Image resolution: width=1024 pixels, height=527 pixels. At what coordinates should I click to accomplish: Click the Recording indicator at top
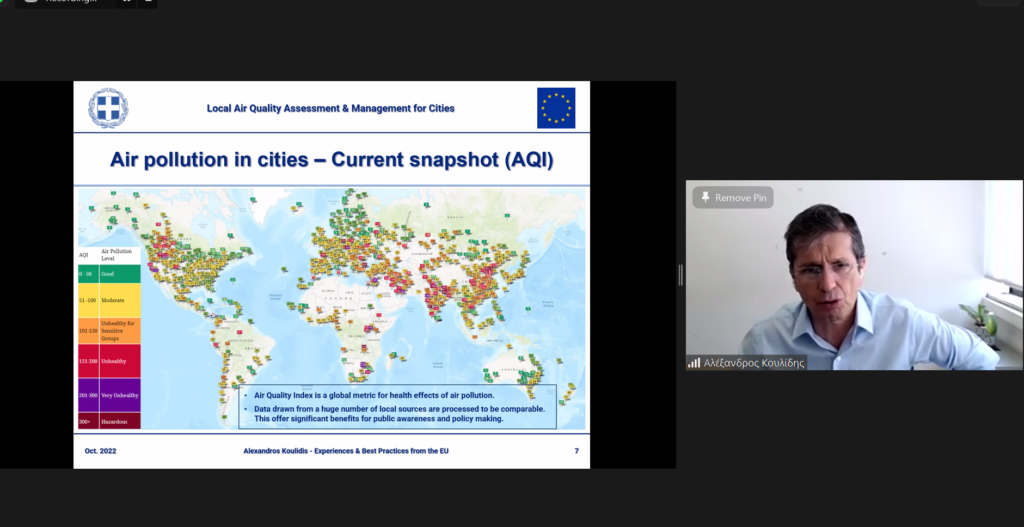point(69,3)
